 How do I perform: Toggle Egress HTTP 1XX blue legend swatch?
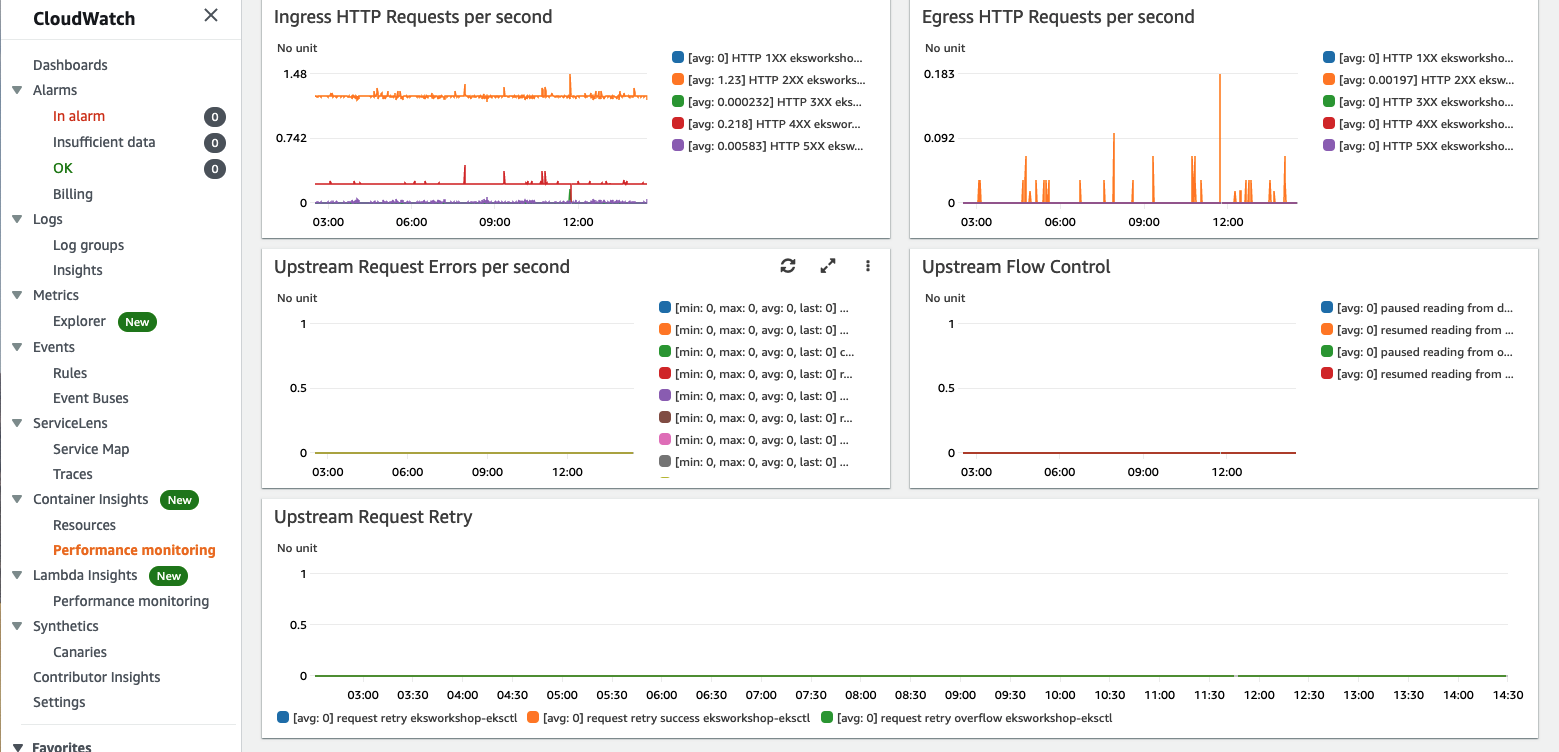[x=1329, y=58]
